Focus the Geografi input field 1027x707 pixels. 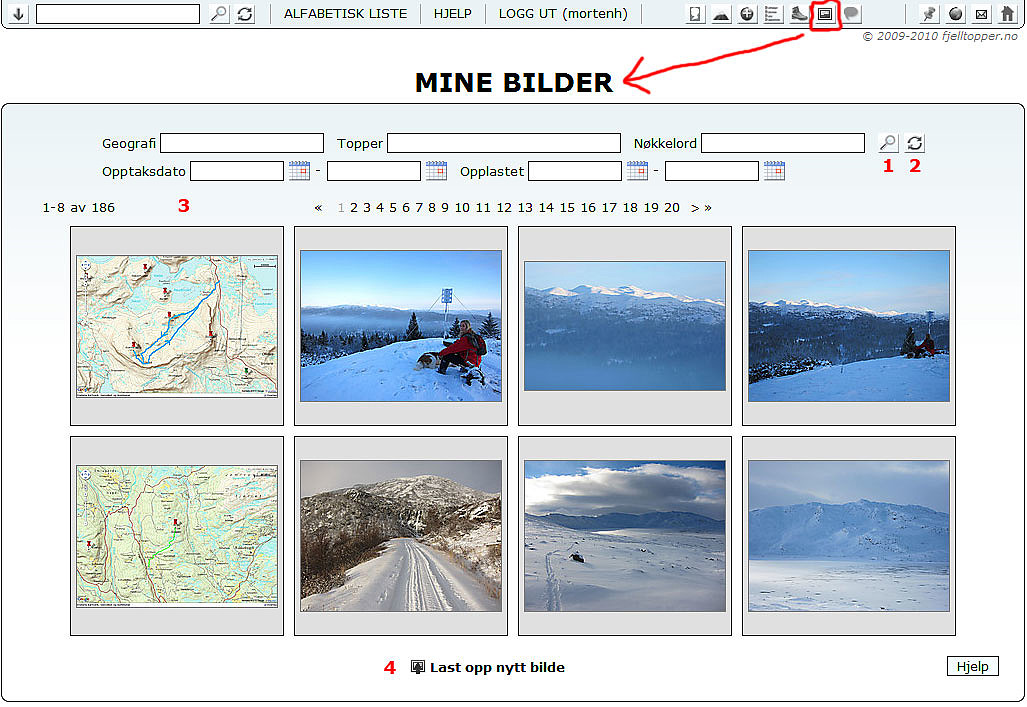pos(242,143)
